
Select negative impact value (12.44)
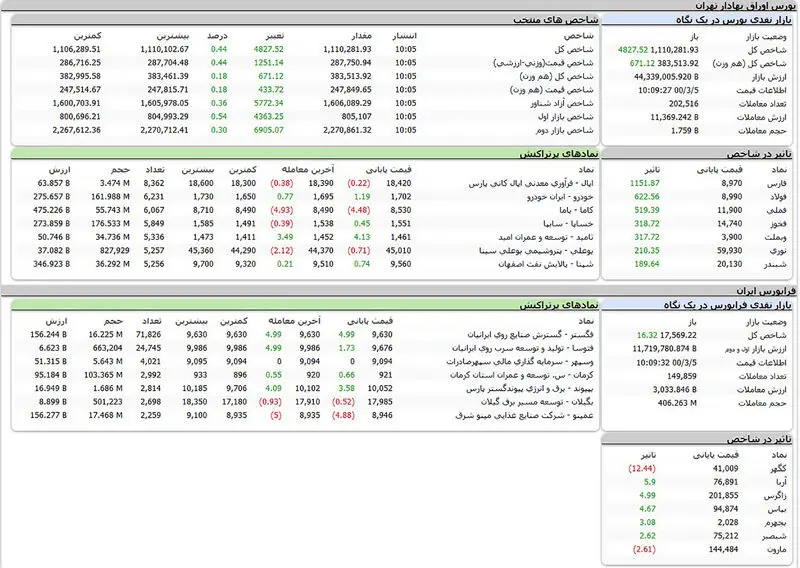point(642,468)
